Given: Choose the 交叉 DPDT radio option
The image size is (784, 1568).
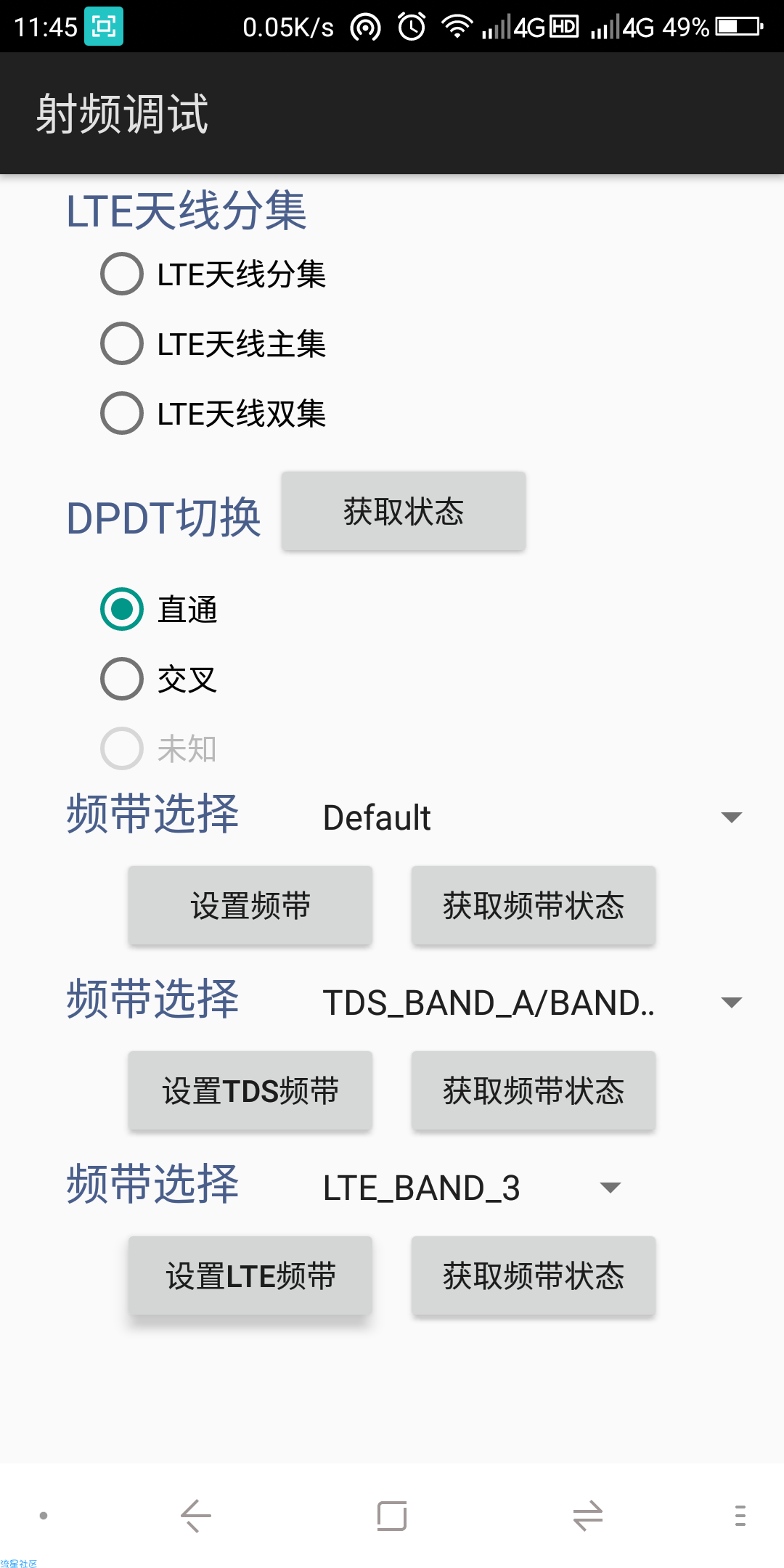Looking at the screenshot, I should coord(159,679).
